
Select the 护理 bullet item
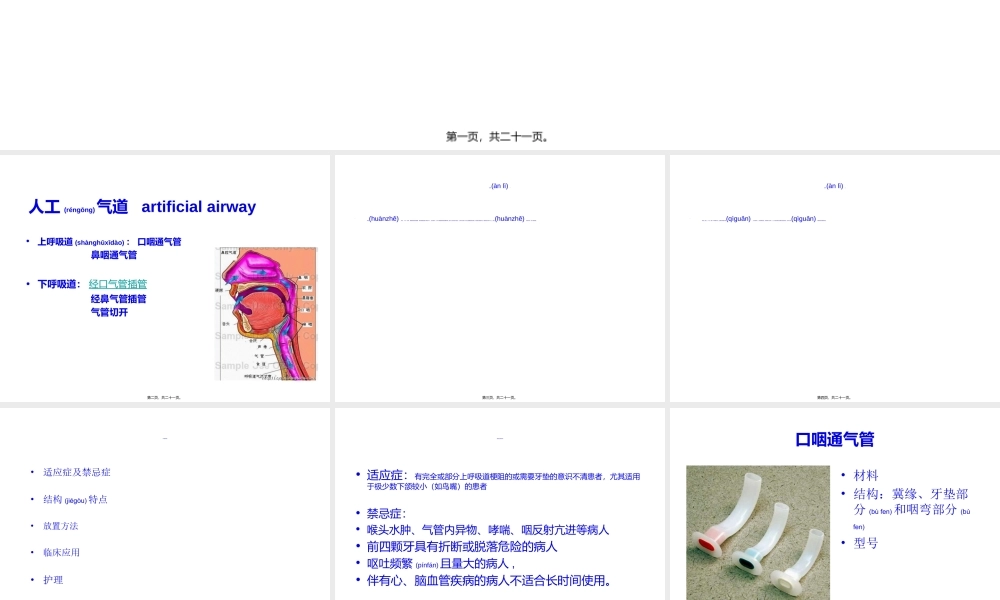(52, 578)
